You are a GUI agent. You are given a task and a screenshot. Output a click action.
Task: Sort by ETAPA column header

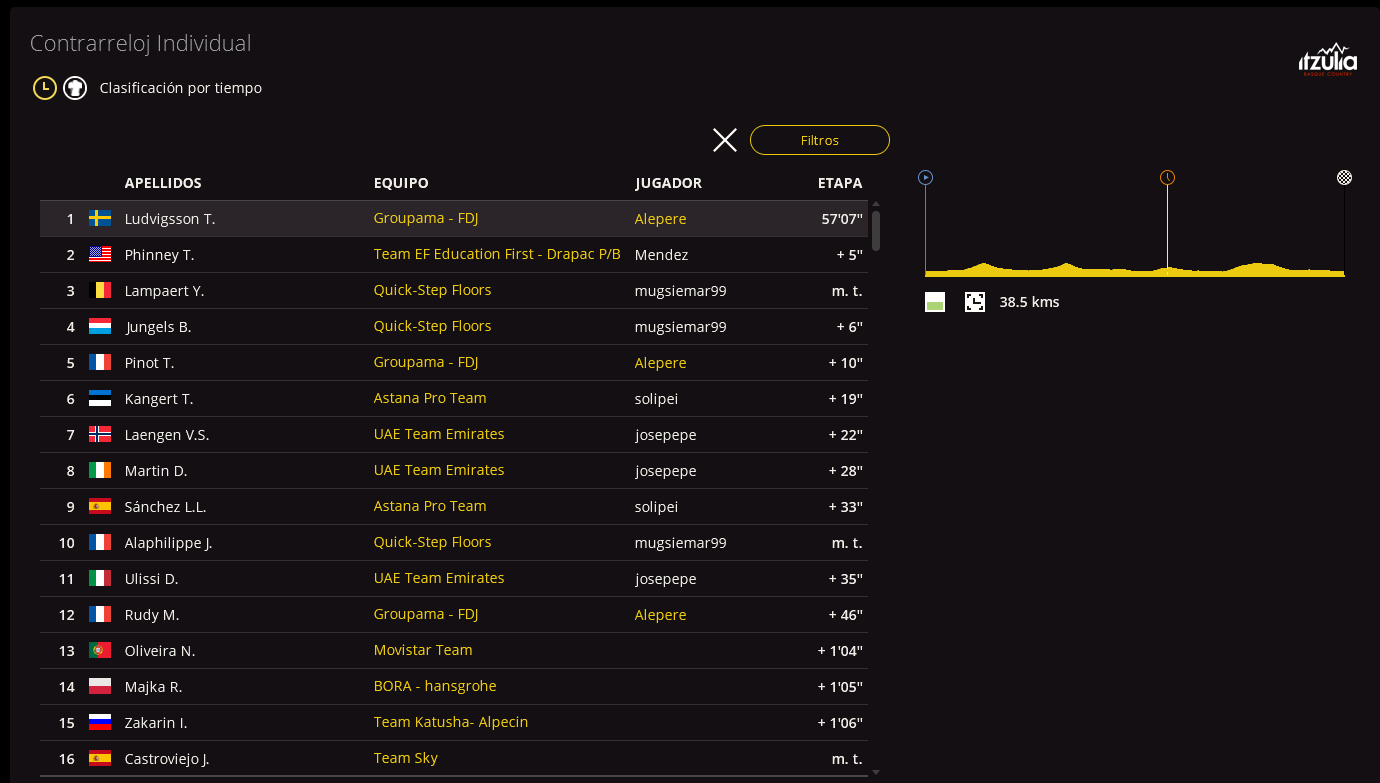point(838,183)
